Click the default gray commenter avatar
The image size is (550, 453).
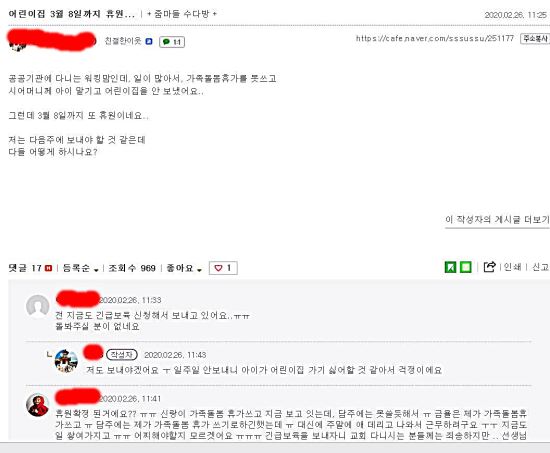(x=38, y=306)
